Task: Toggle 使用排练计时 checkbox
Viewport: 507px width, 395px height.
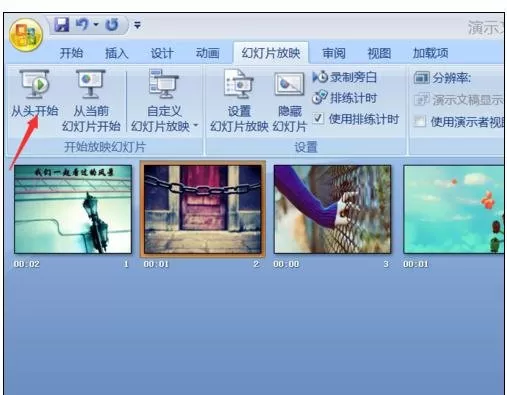Action: click(x=319, y=118)
